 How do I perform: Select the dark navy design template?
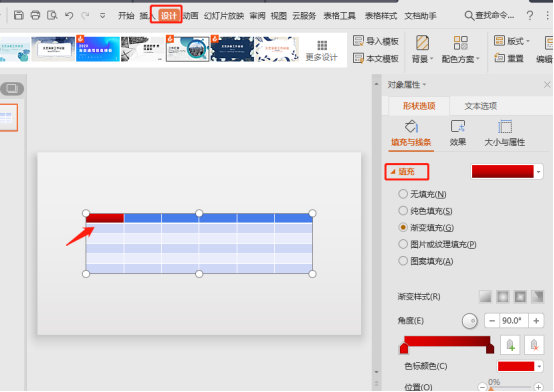tap(232, 49)
